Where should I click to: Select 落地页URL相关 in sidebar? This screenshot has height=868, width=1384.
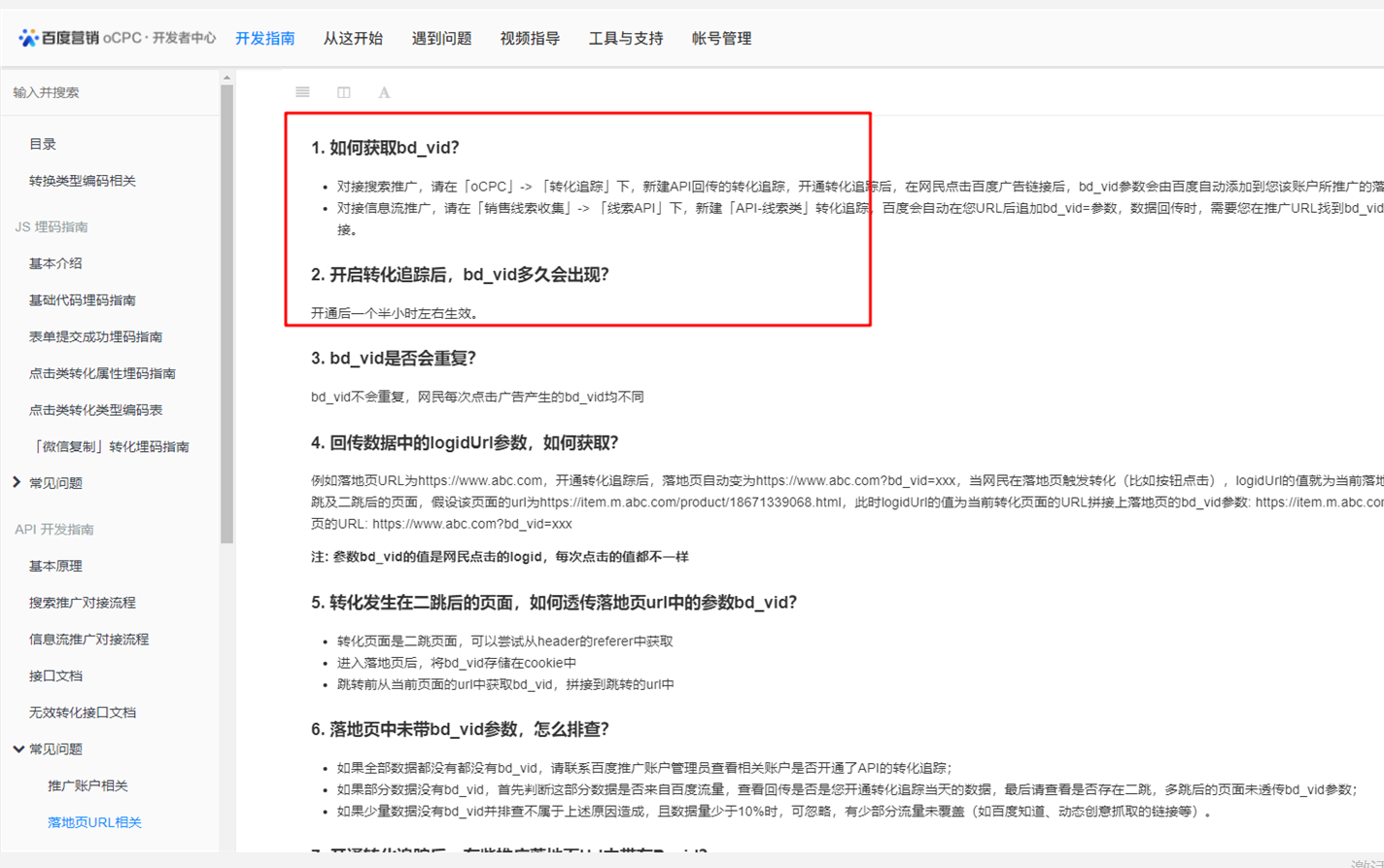(94, 822)
